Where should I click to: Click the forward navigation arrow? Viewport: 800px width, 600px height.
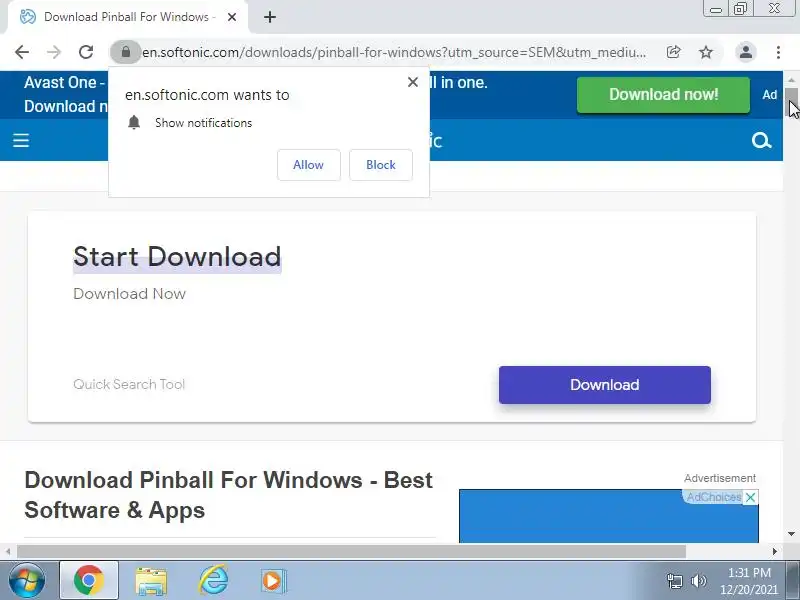coord(54,52)
